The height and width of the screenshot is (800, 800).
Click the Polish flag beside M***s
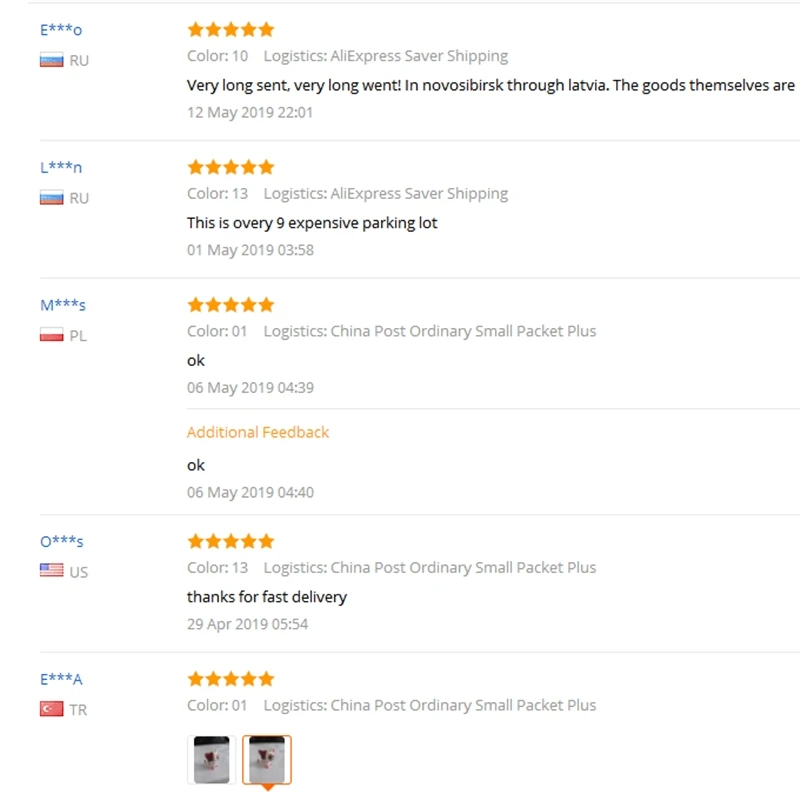pos(51,335)
